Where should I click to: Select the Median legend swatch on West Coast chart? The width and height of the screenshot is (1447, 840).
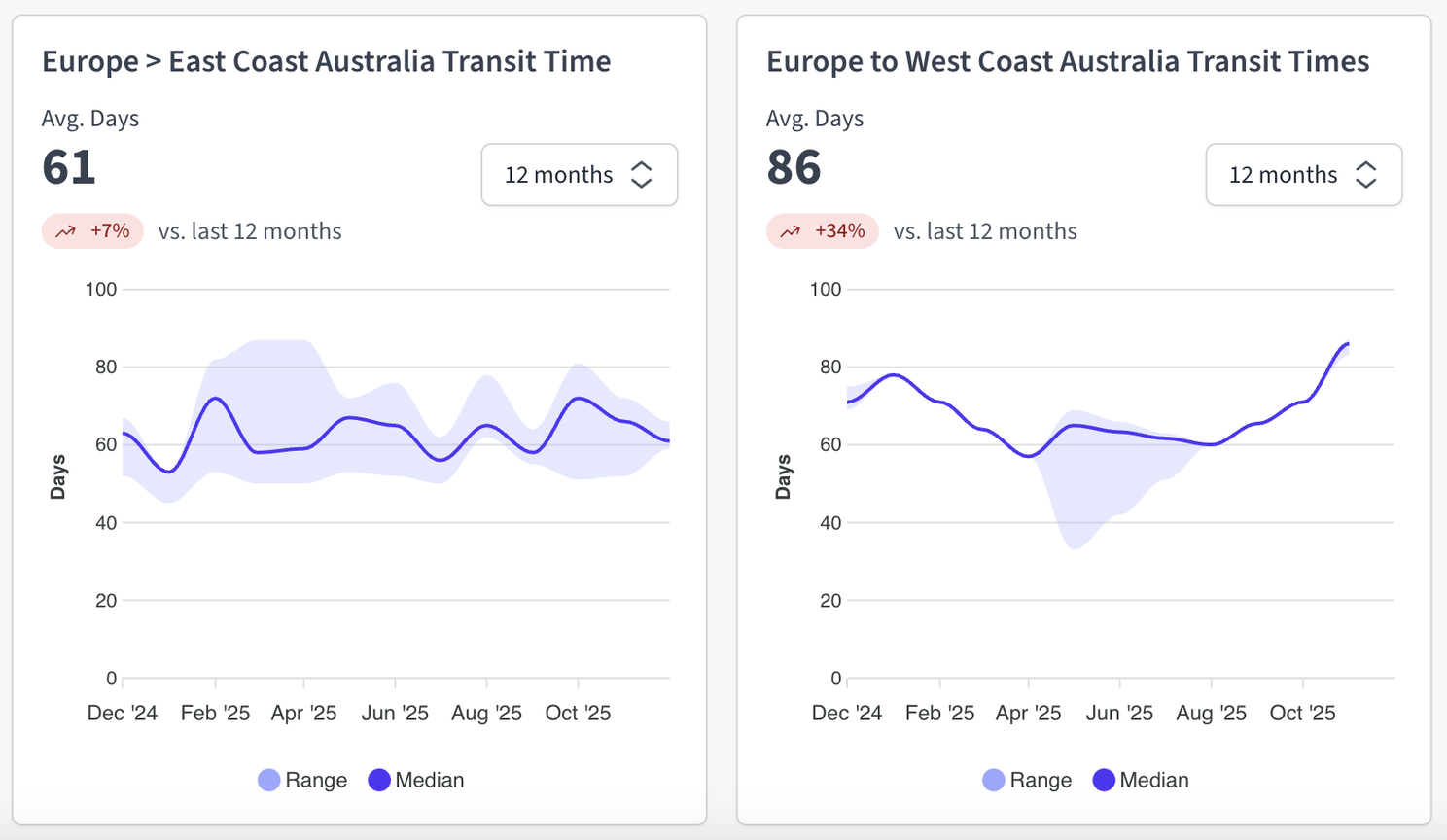[x=1103, y=779]
